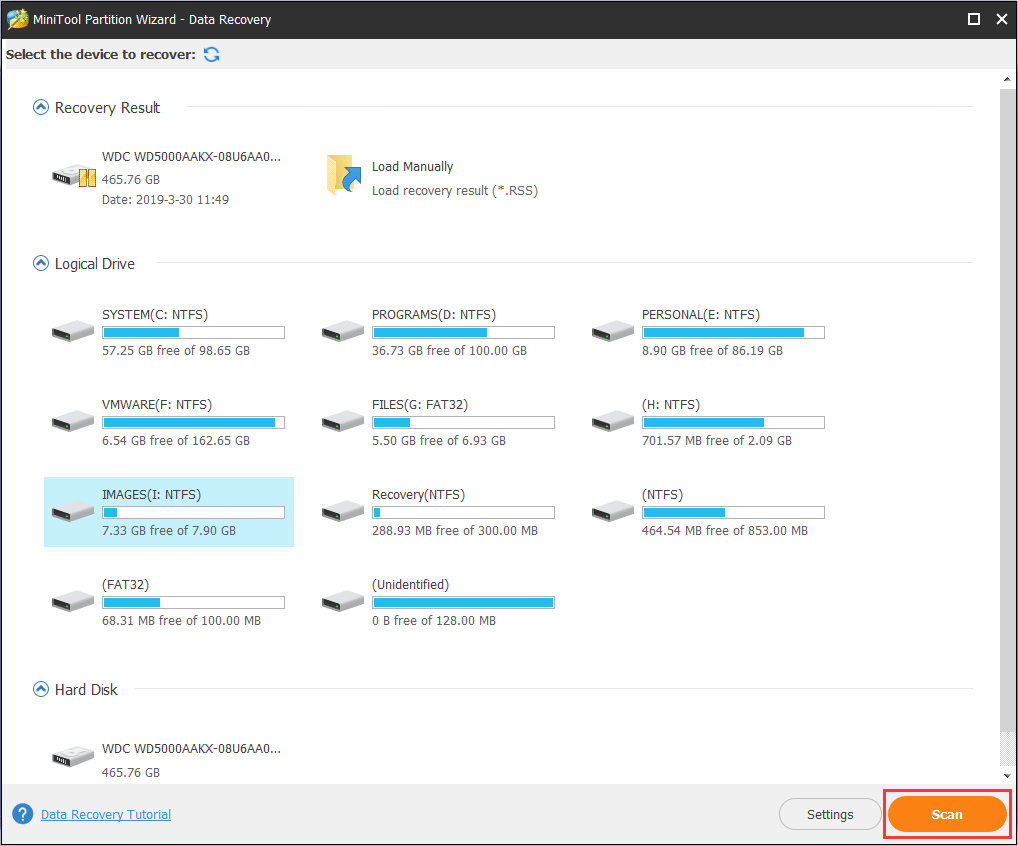Maximize the MiniTool Partition Wizard window
Viewport: 1018px width, 846px height.
click(x=974, y=19)
